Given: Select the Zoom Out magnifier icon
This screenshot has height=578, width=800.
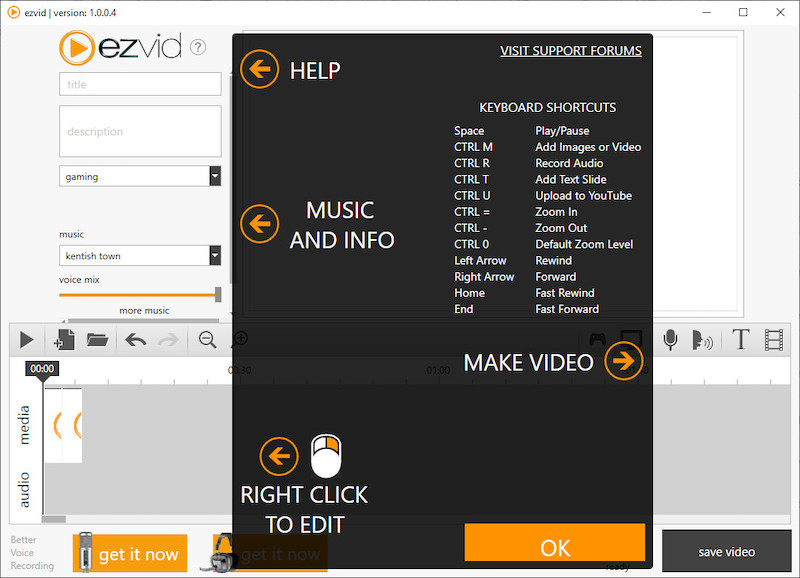Looking at the screenshot, I should click(208, 340).
